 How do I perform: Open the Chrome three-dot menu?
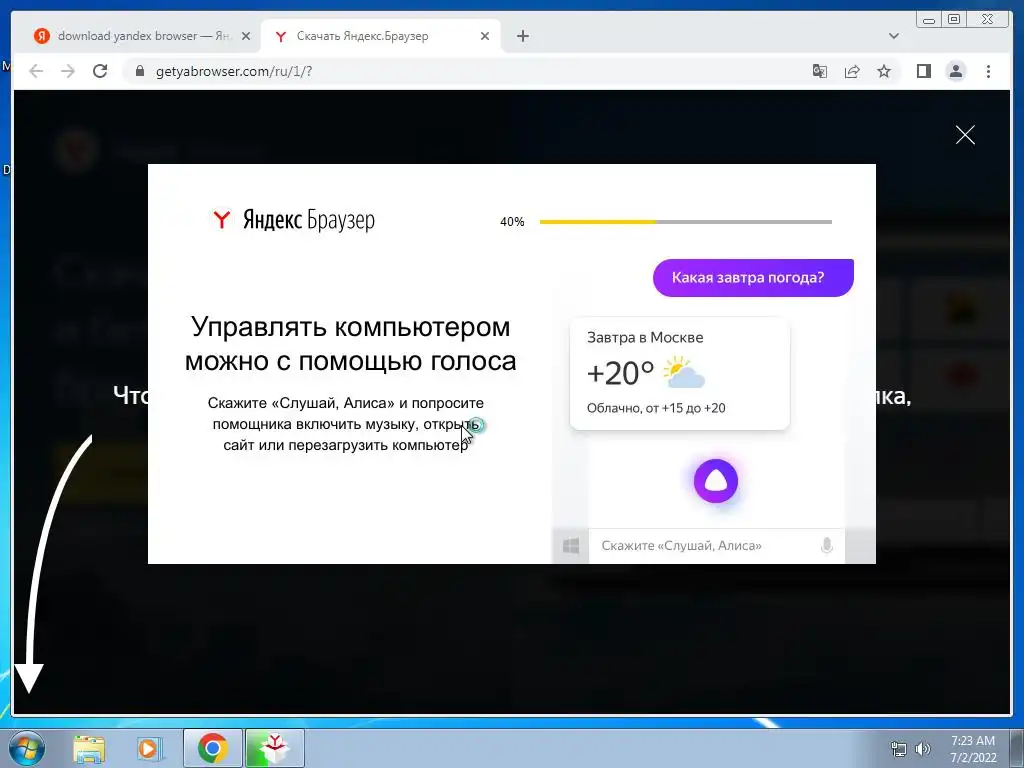[988, 71]
